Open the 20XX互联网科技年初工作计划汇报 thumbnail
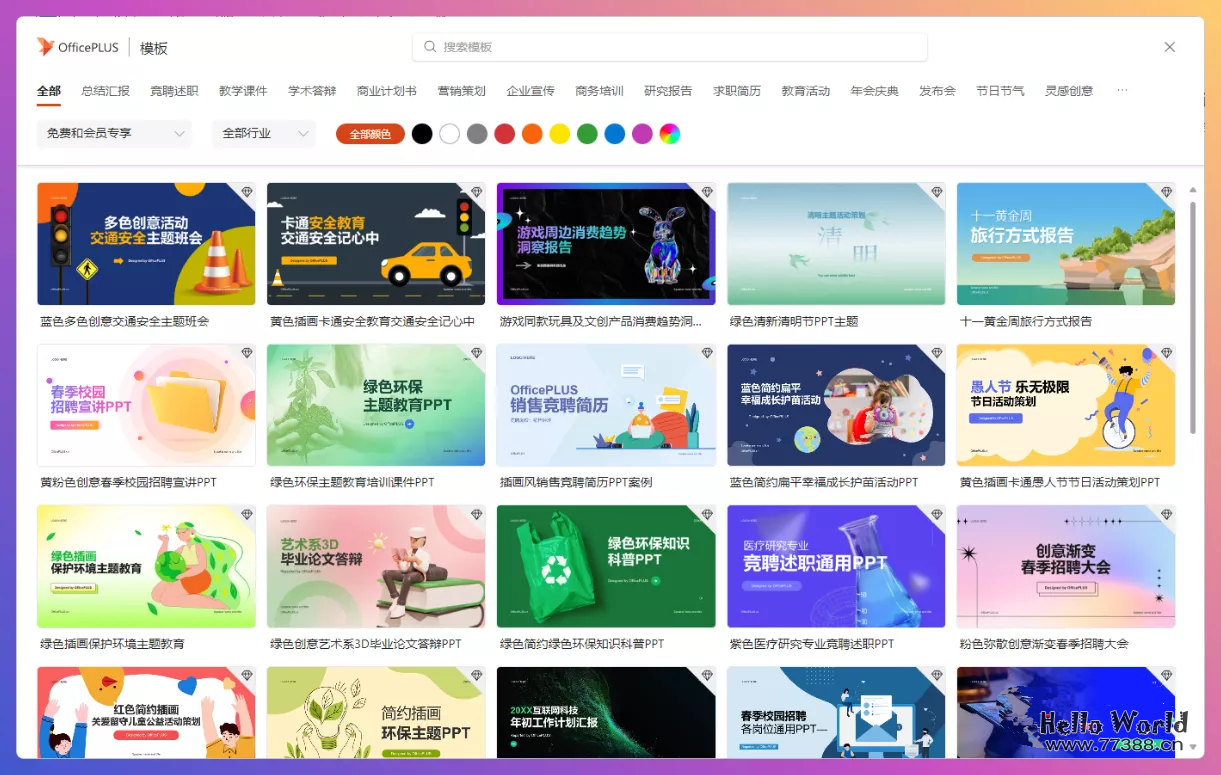 point(606,712)
